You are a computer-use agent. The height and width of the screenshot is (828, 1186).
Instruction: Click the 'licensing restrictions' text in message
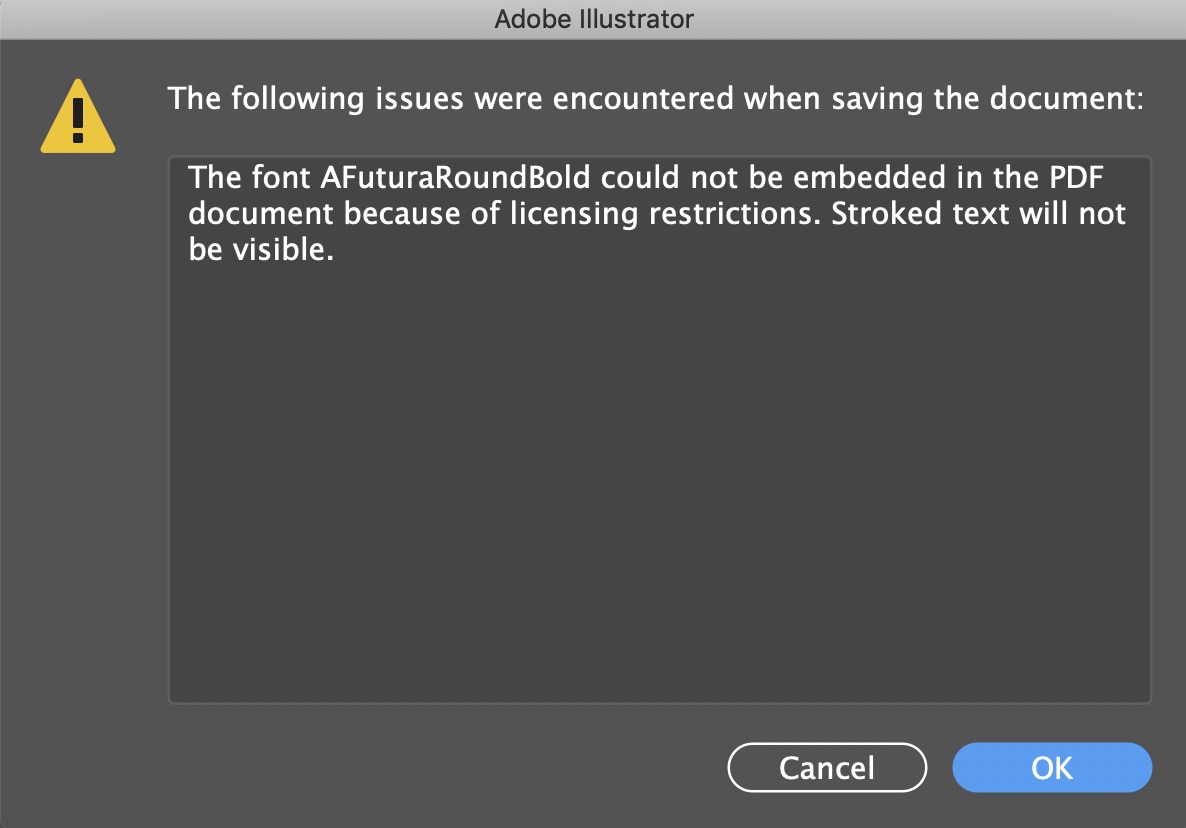666,214
